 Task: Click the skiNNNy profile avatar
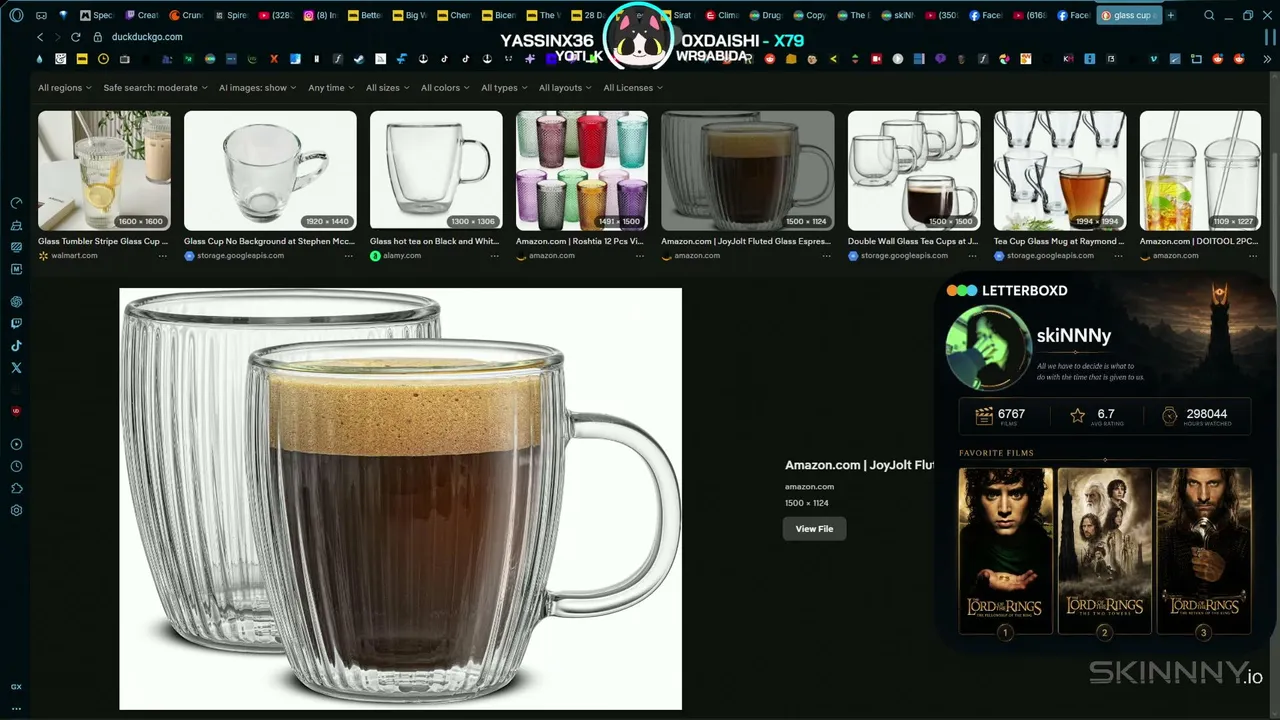tap(989, 347)
